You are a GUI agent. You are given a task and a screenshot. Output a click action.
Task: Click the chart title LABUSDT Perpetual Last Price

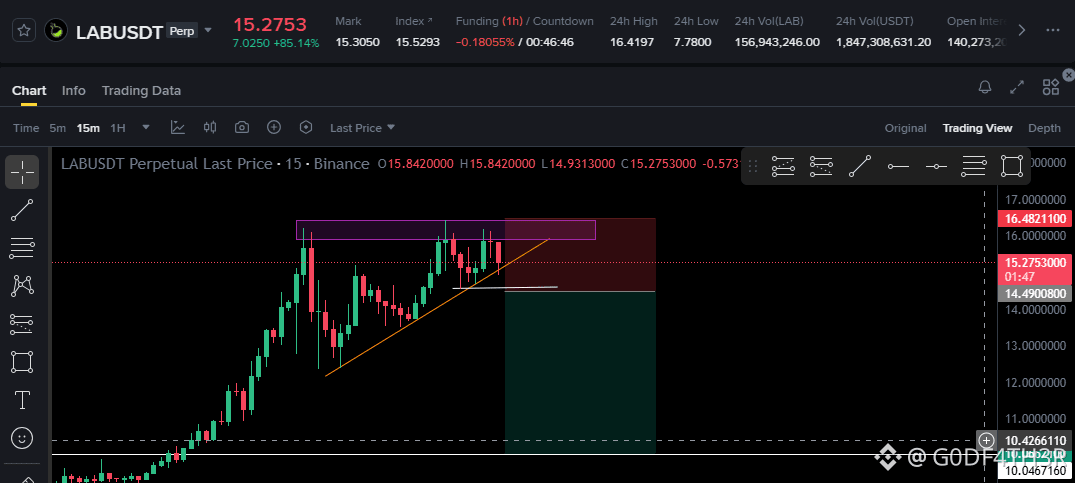click(x=167, y=164)
